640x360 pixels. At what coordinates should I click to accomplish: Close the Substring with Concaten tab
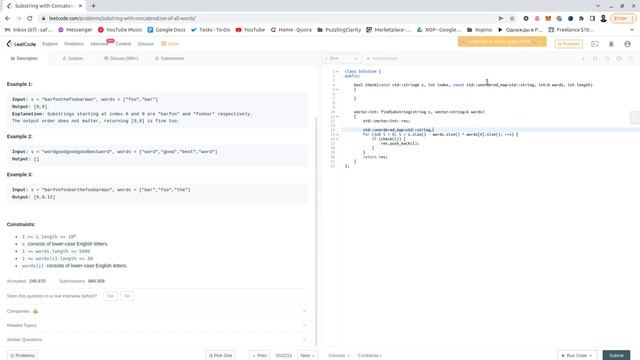click(x=80, y=6)
